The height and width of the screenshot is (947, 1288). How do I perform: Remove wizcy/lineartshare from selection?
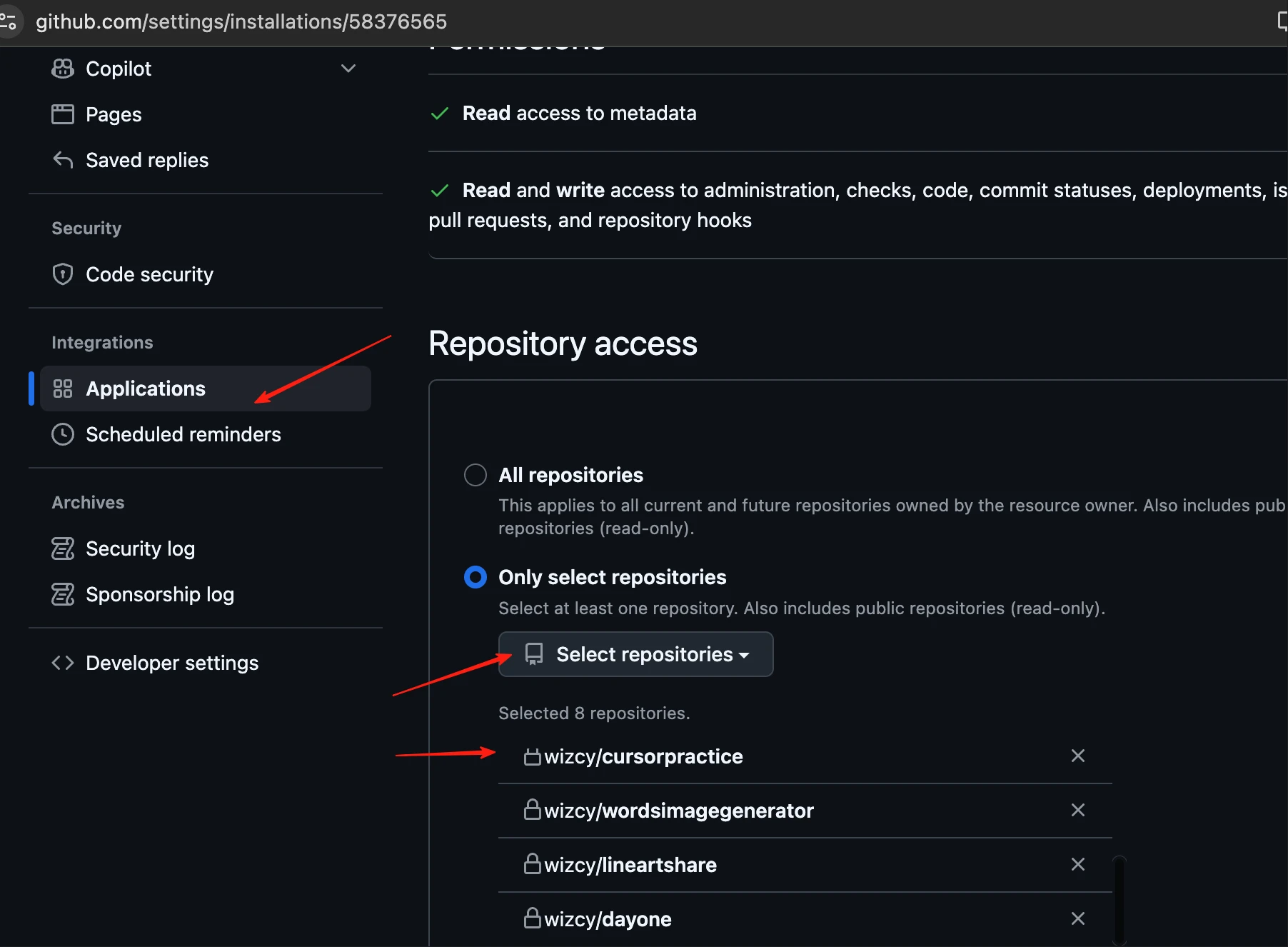pos(1078,864)
